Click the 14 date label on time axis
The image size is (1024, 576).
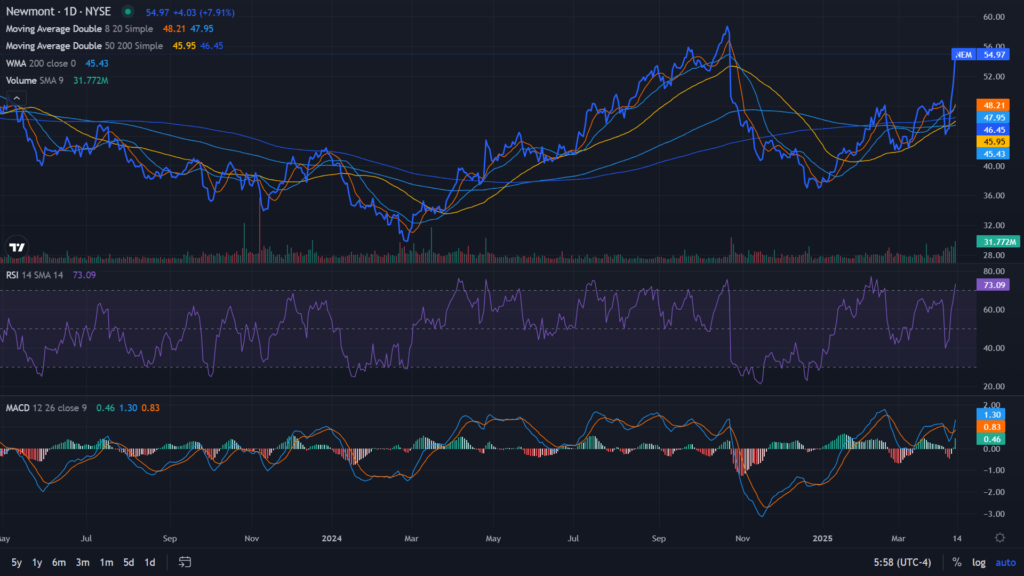(x=957, y=538)
